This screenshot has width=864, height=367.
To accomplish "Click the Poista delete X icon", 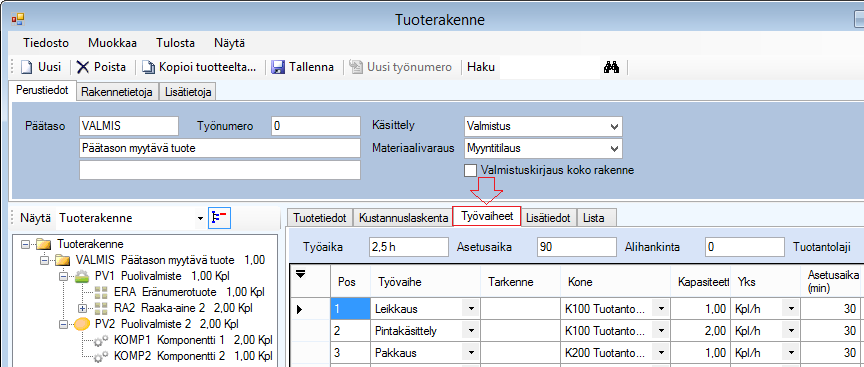I will (83, 67).
